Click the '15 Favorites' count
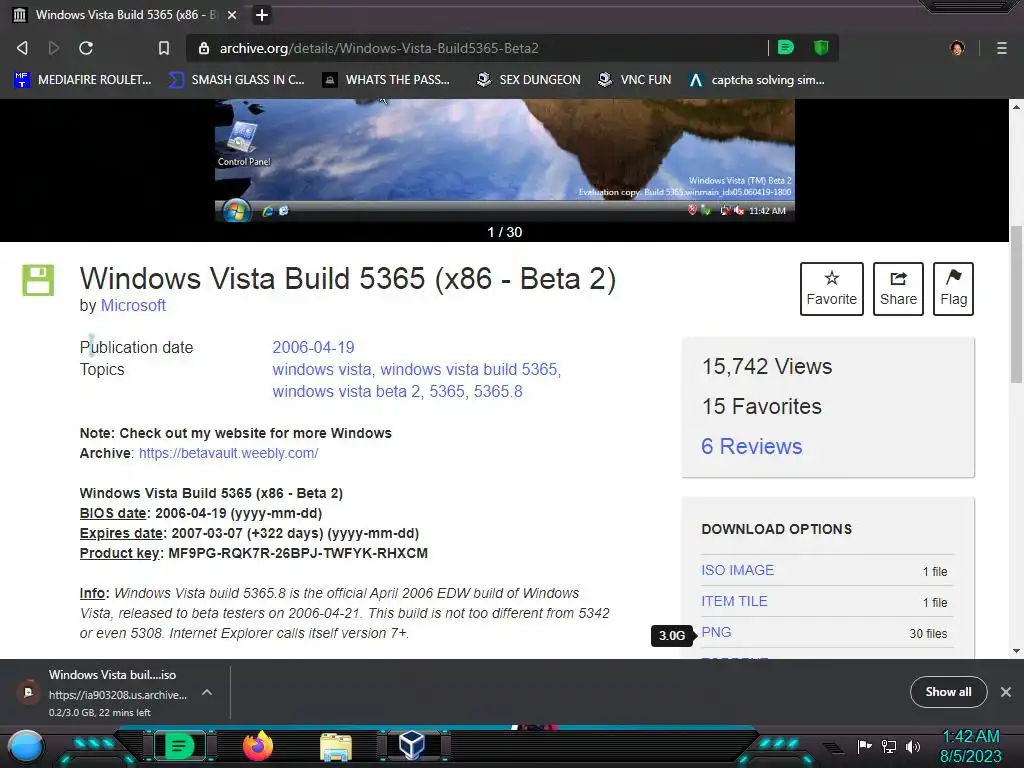The image size is (1024, 768). pos(761,406)
